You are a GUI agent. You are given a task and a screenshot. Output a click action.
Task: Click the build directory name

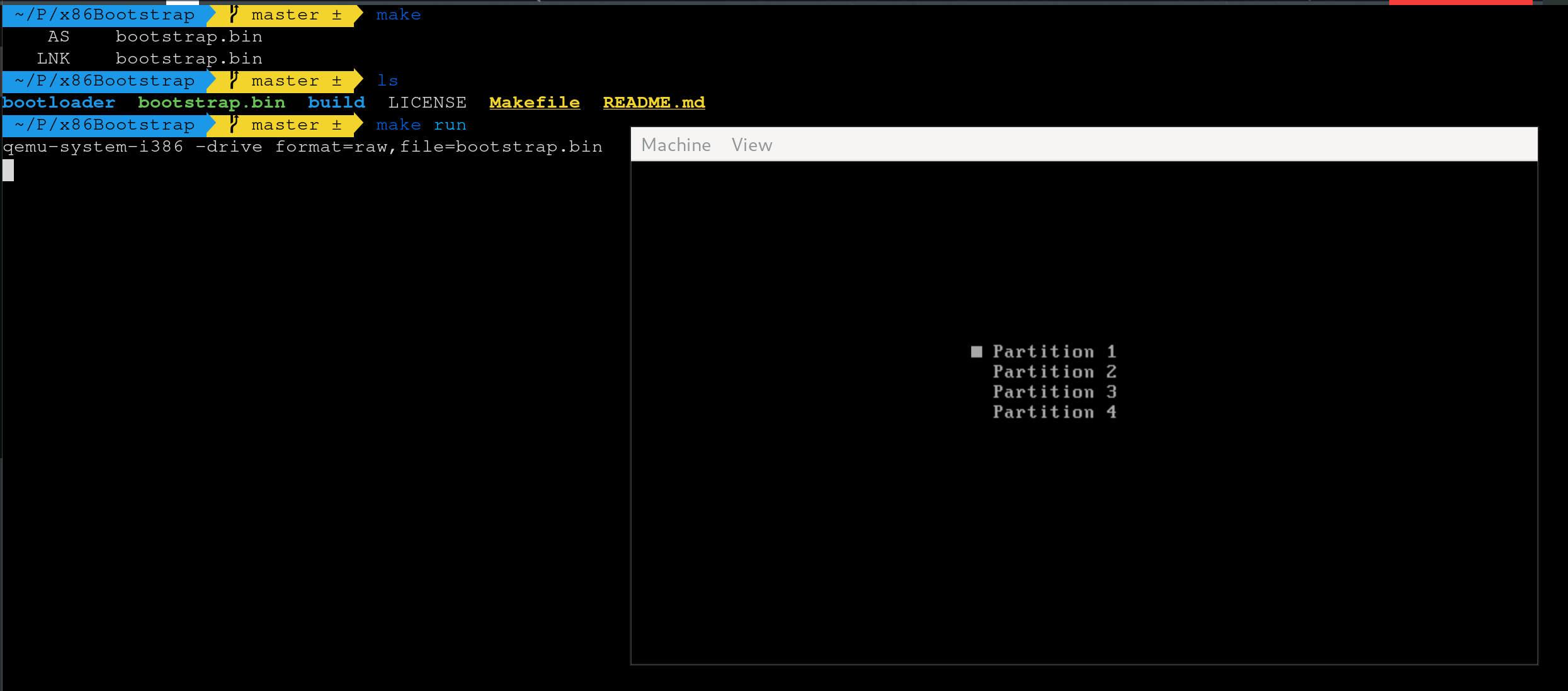point(336,103)
